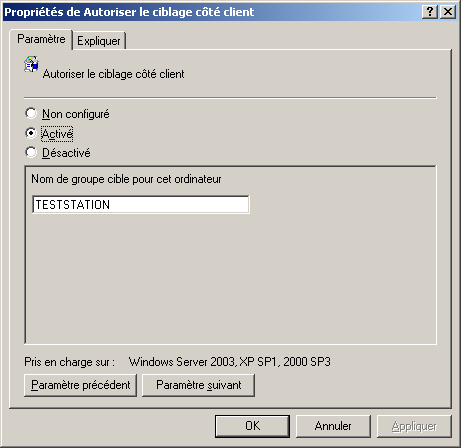Select the Activé radio option
The height and width of the screenshot is (448, 461).
tap(31, 133)
